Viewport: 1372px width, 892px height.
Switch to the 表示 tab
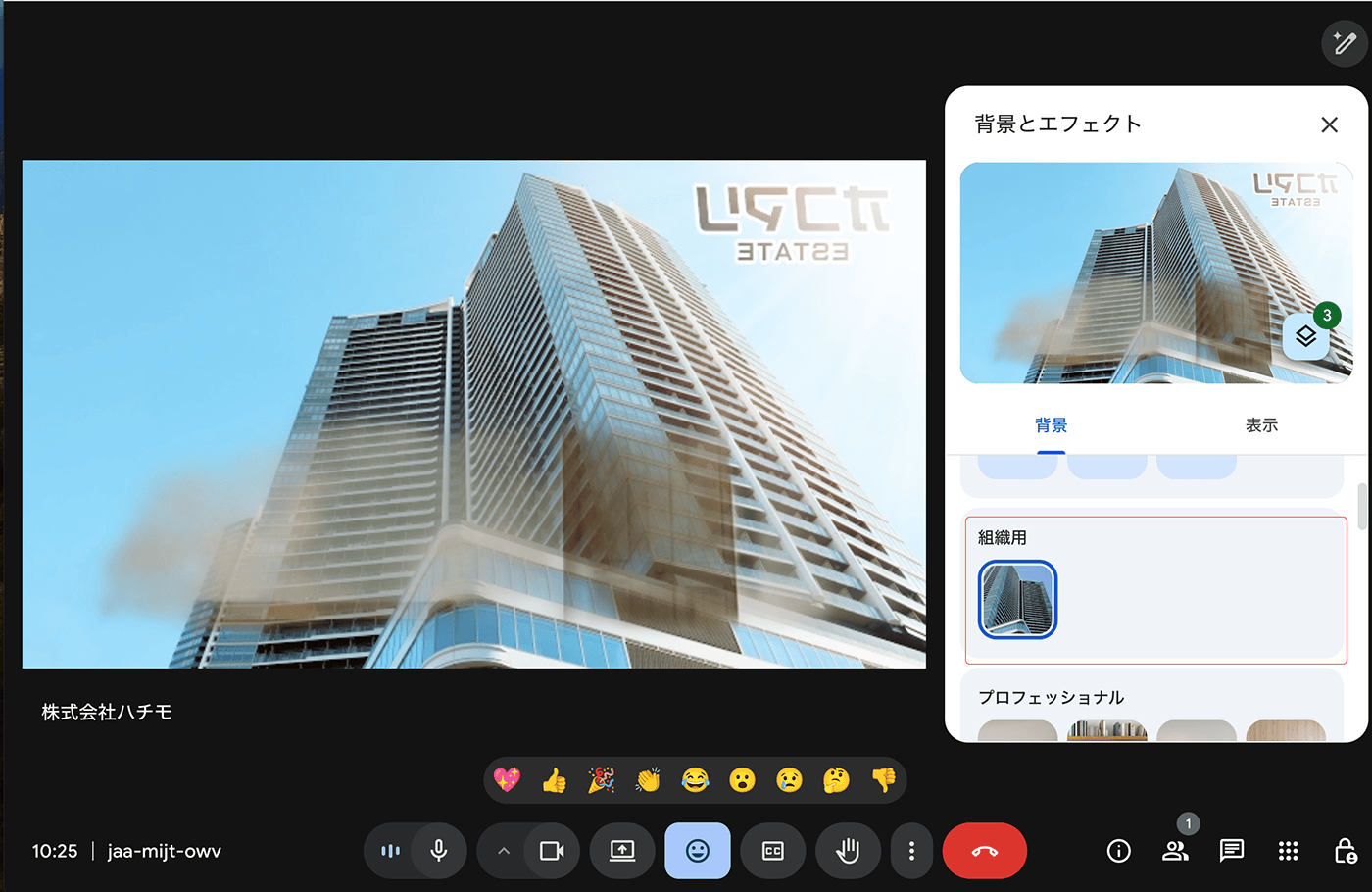click(x=1261, y=425)
